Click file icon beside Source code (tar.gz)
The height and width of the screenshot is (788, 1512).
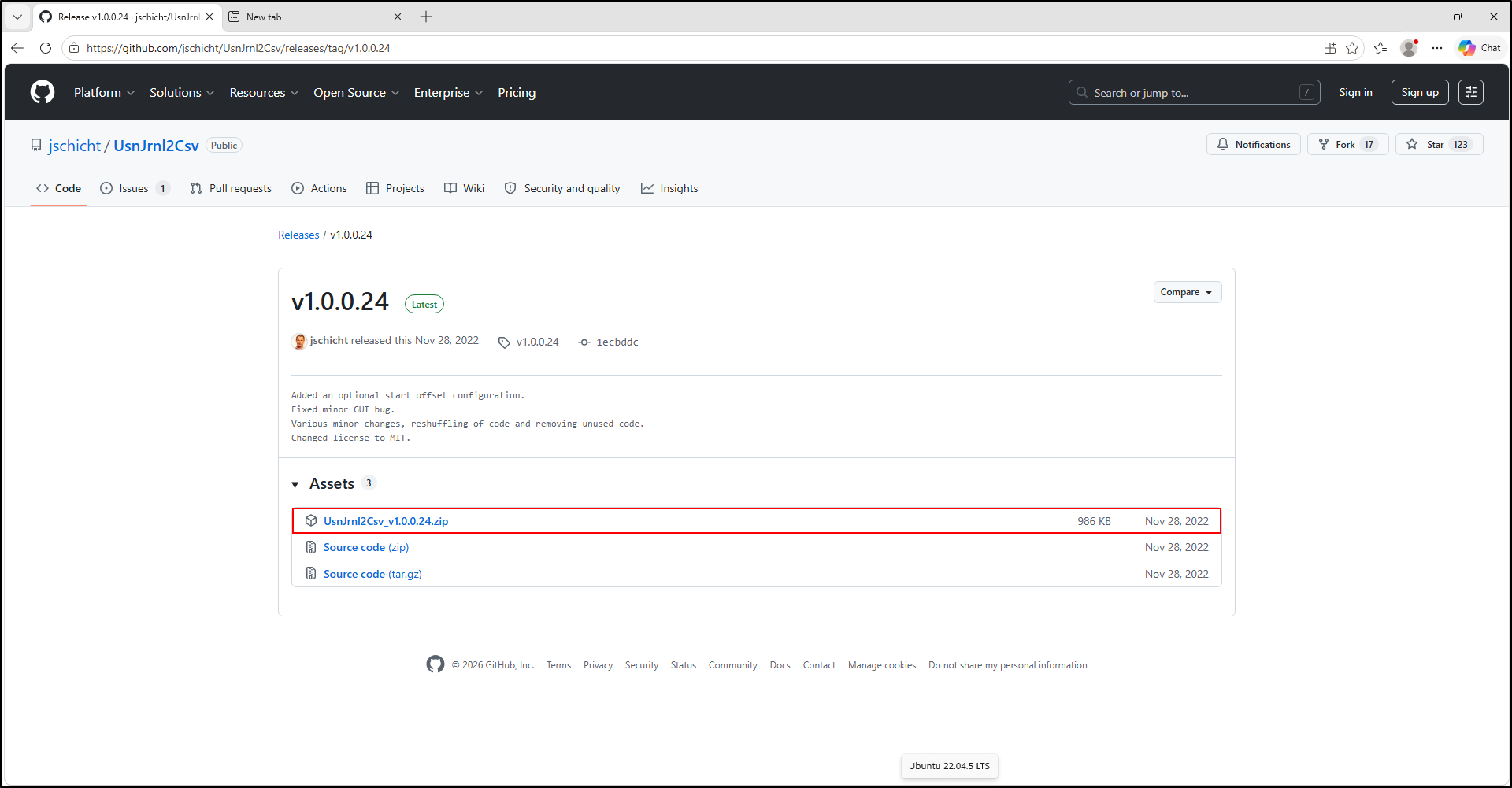[311, 574]
